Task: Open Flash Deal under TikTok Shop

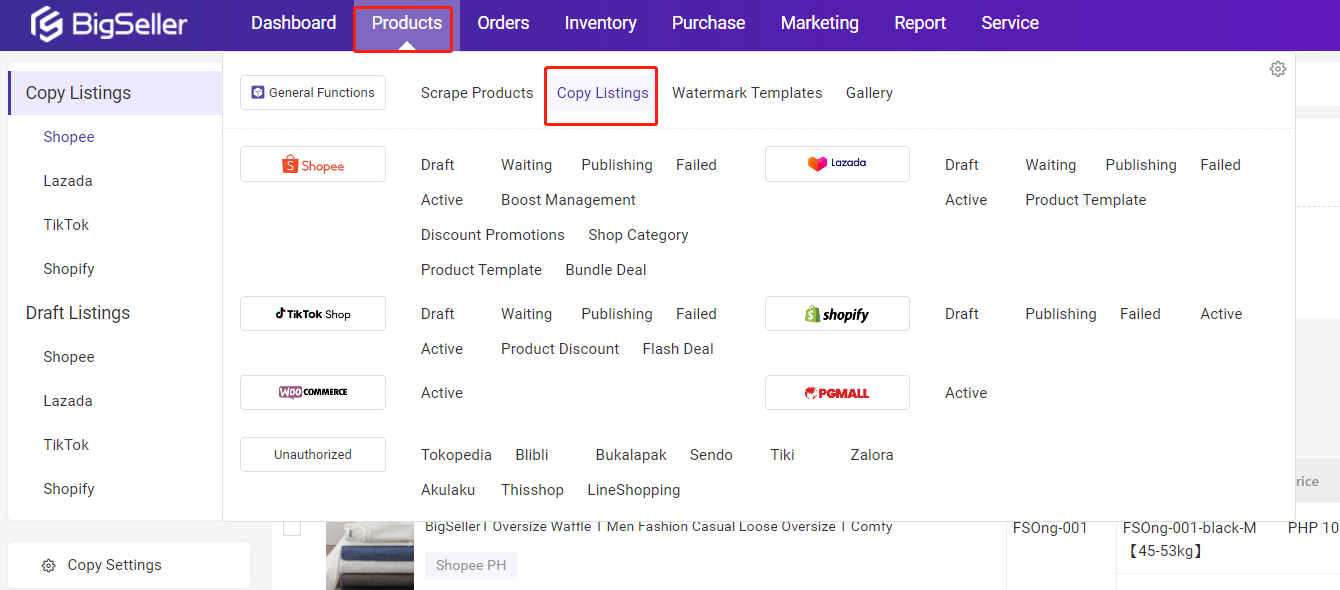Action: [677, 348]
